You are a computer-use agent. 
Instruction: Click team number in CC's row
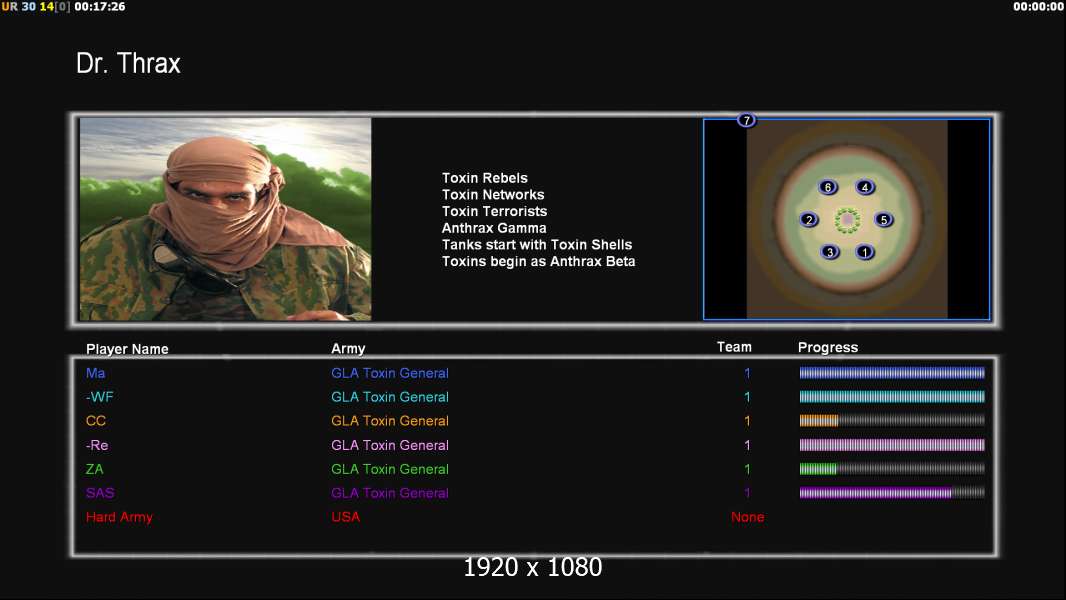pyautogui.click(x=747, y=421)
